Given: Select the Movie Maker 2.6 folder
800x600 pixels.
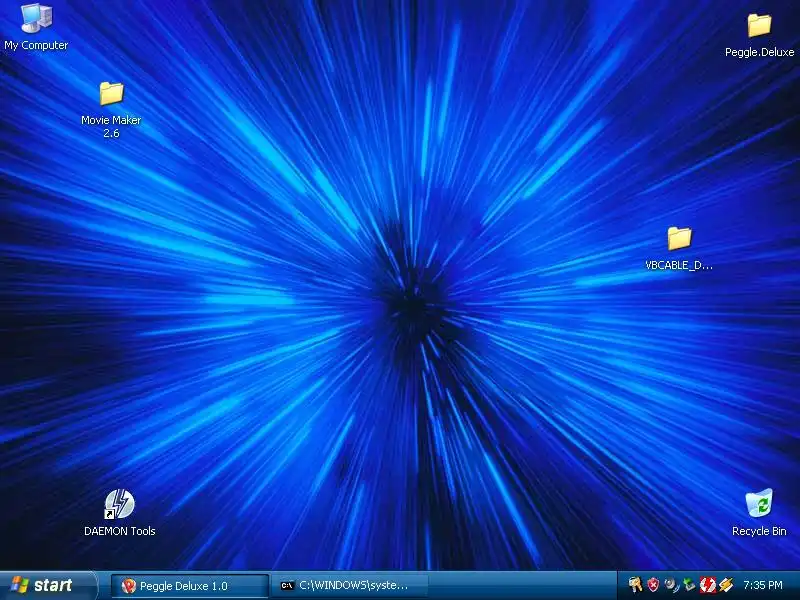Looking at the screenshot, I should click(111, 93).
